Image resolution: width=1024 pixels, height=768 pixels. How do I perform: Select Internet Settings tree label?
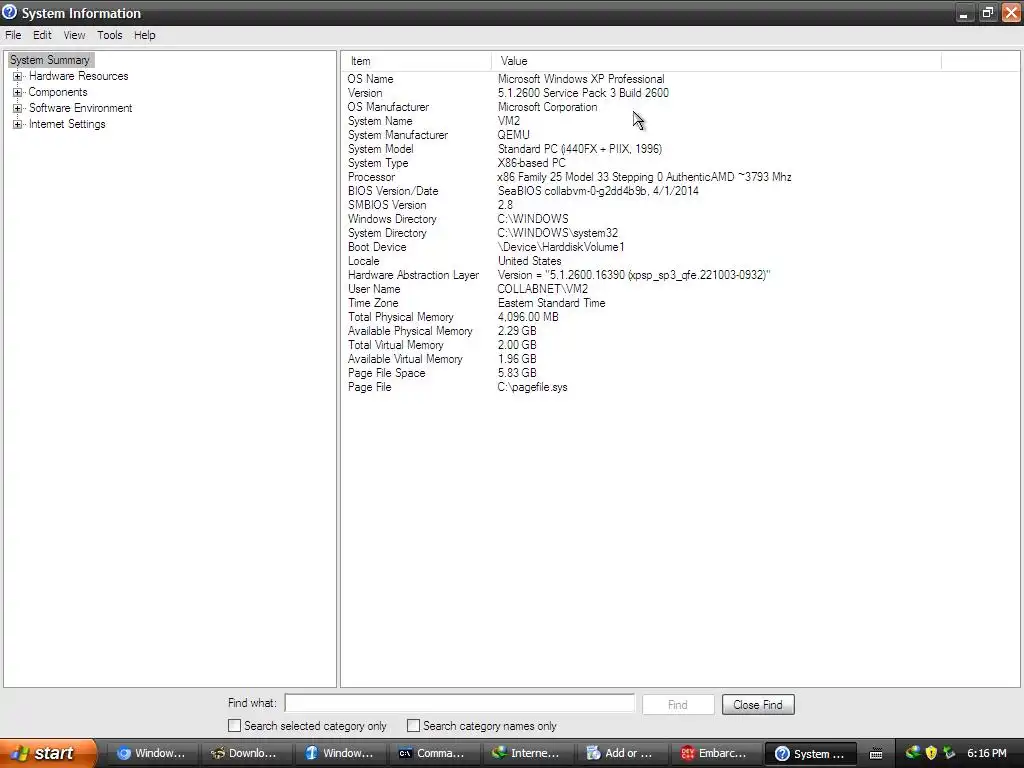67,124
